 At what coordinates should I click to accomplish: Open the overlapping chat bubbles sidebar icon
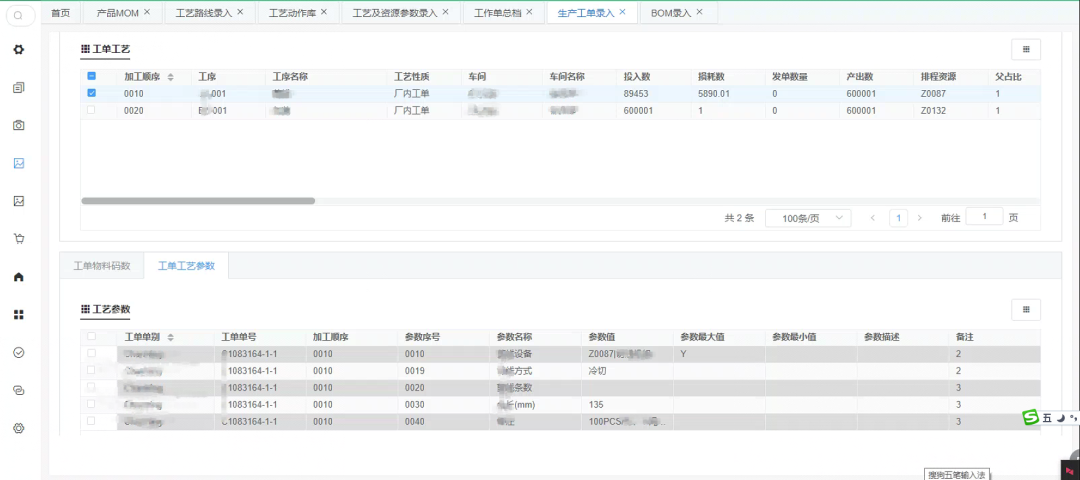pos(19,390)
